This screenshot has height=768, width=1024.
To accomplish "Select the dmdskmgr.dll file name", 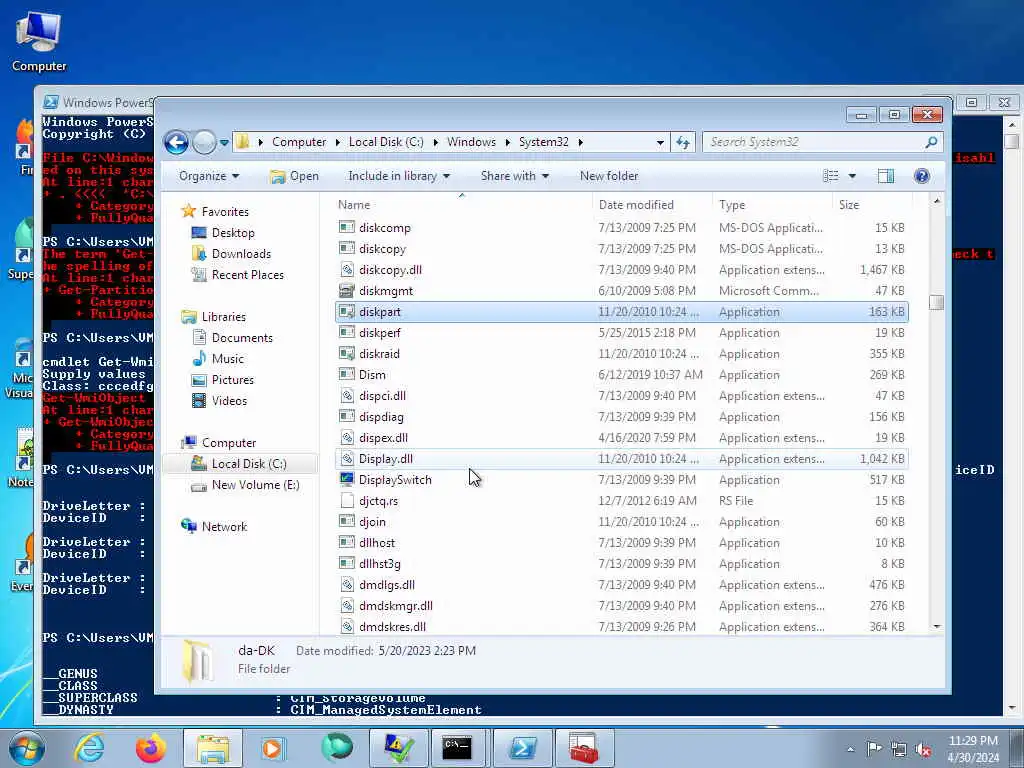I will click(396, 605).
